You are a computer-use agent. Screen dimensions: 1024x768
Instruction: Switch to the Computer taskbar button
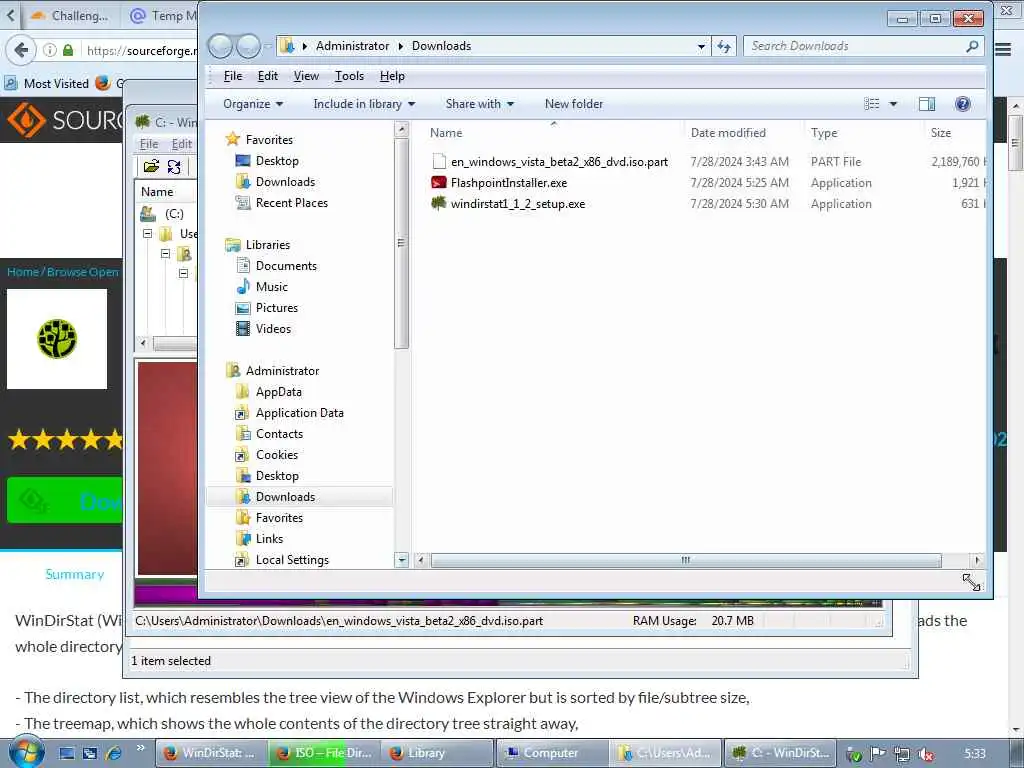point(552,753)
